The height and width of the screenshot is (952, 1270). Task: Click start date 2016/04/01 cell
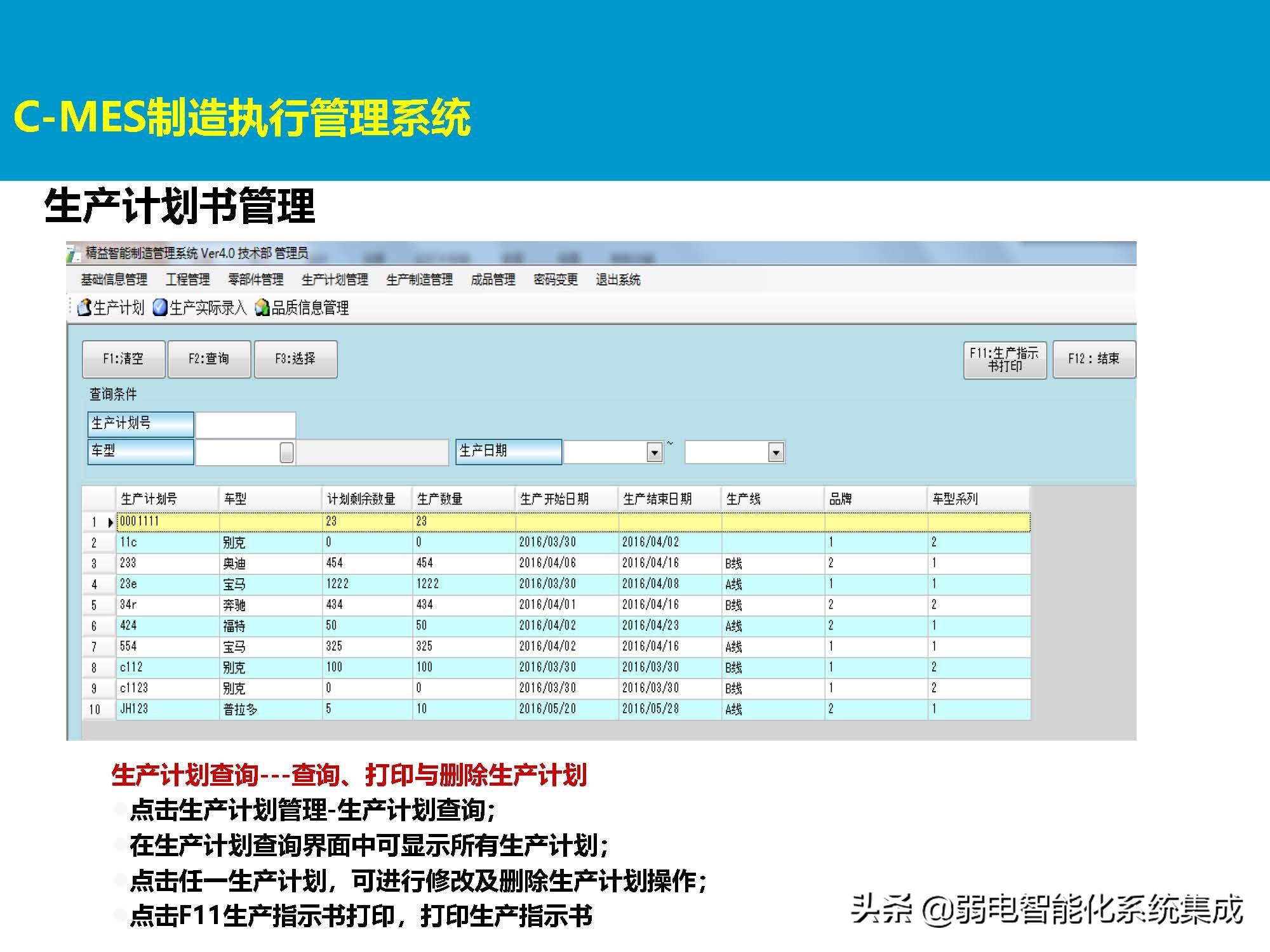[x=566, y=605]
